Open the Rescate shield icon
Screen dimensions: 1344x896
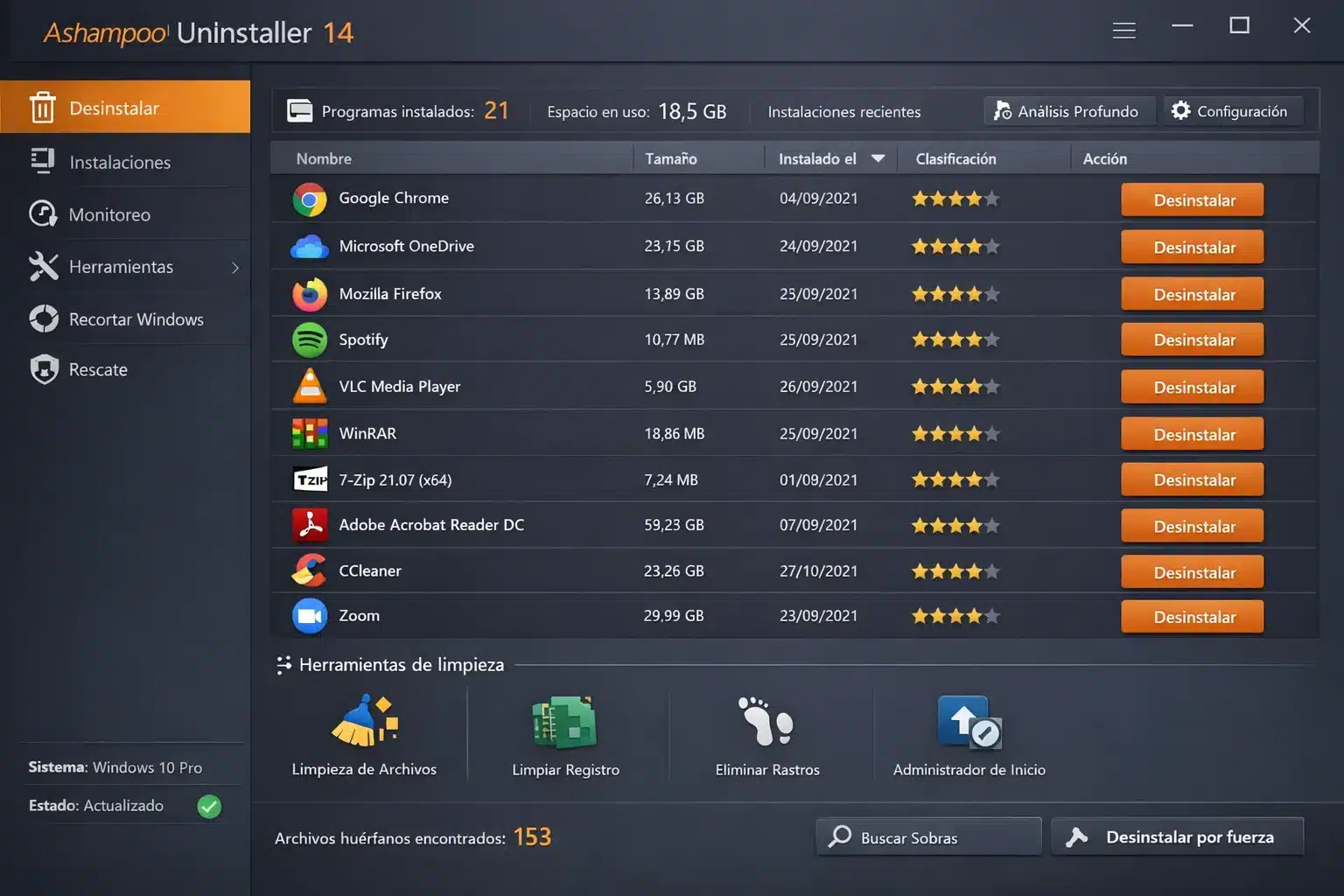point(43,369)
